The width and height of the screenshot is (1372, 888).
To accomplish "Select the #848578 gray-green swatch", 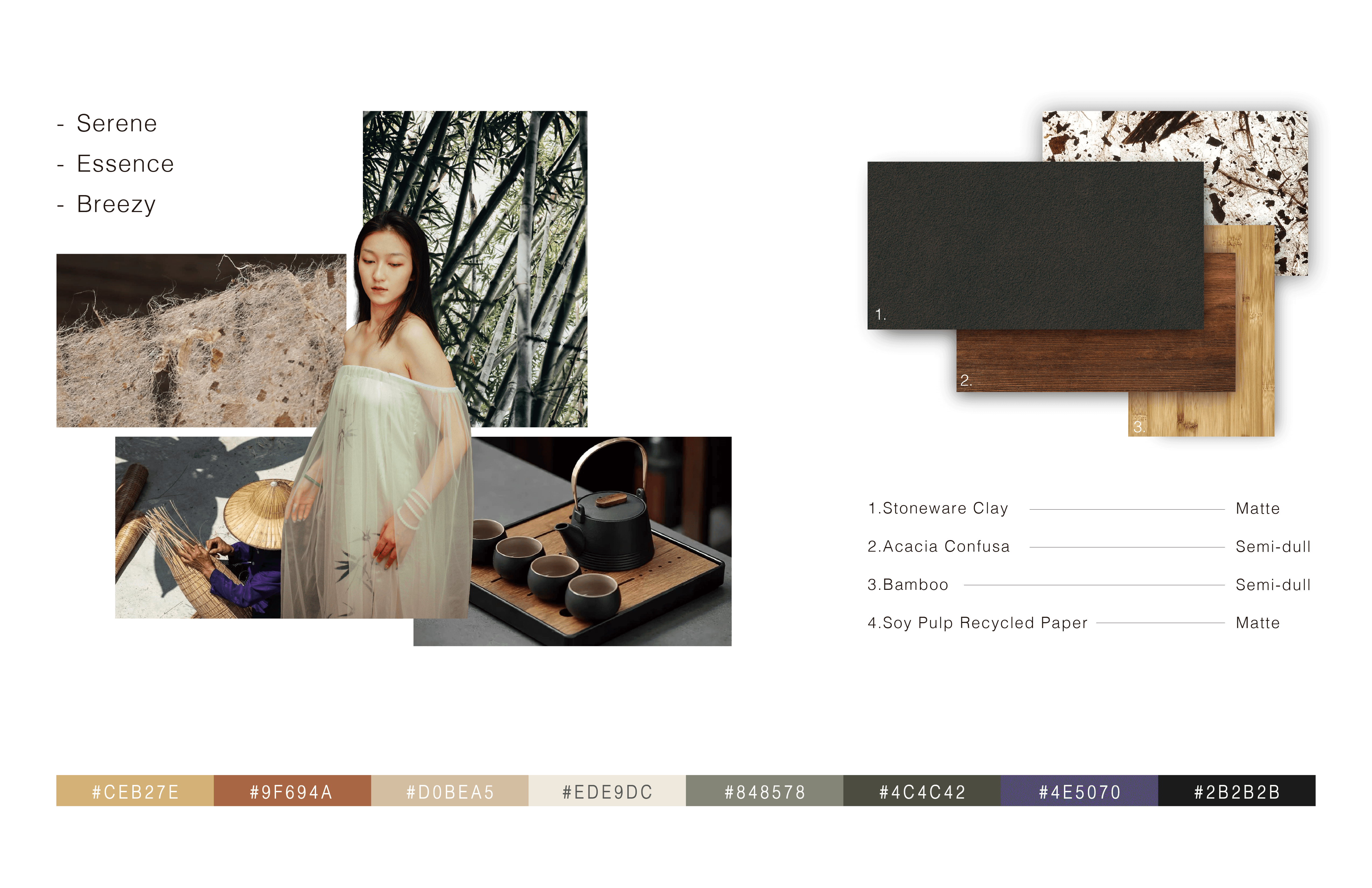I will point(764,791).
